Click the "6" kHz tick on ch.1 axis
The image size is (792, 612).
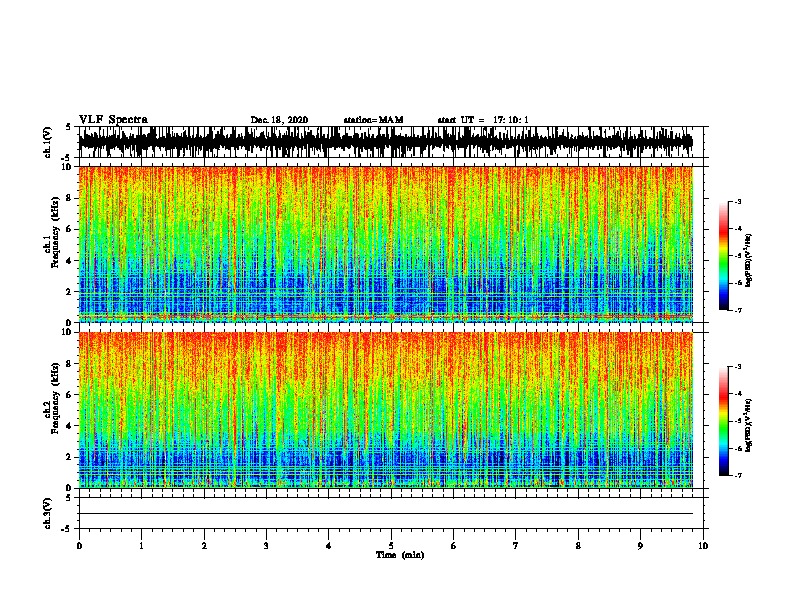69,230
